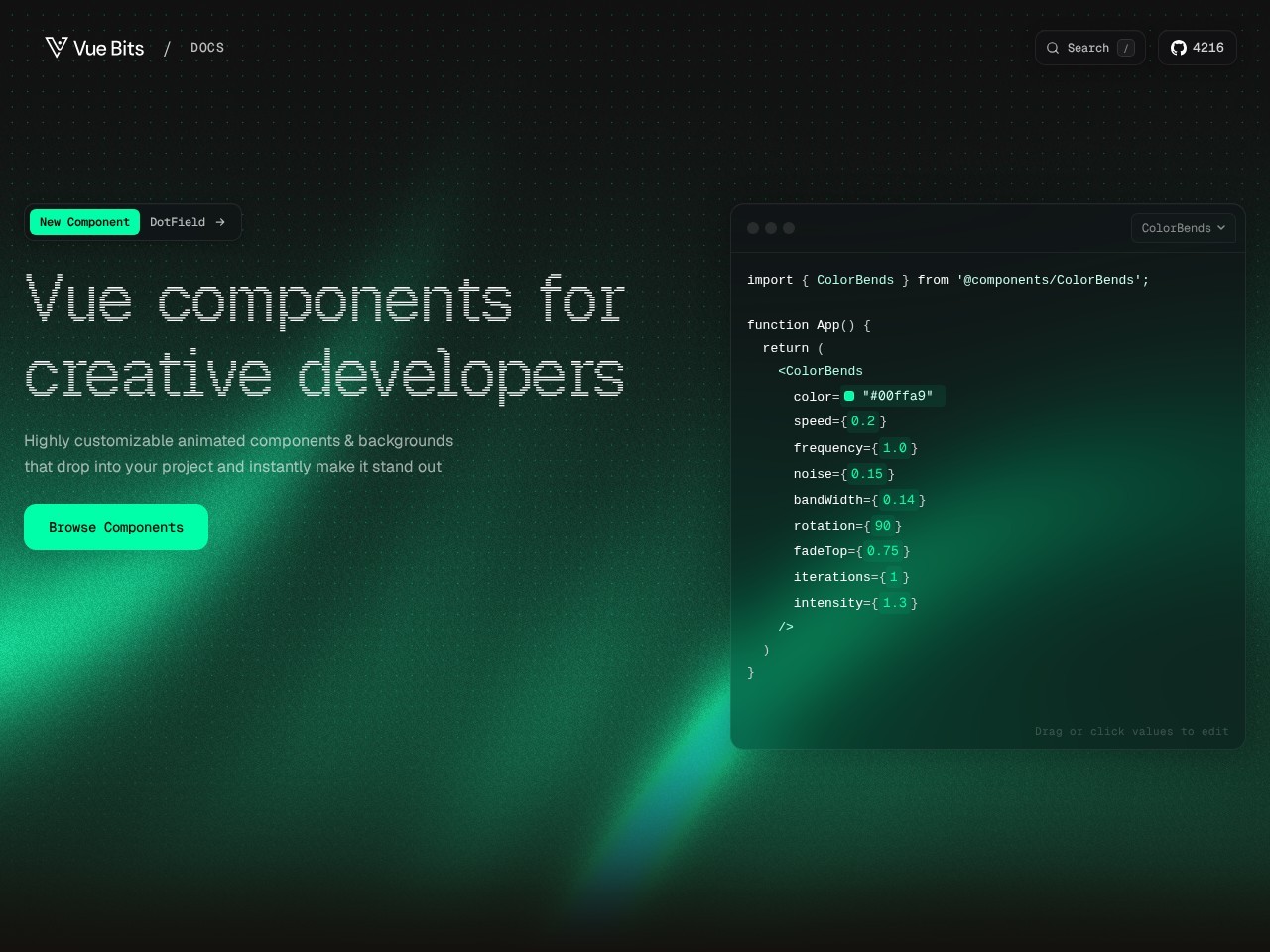The height and width of the screenshot is (952, 1270).
Task: Click the intensity value 1.3
Action: tap(895, 603)
